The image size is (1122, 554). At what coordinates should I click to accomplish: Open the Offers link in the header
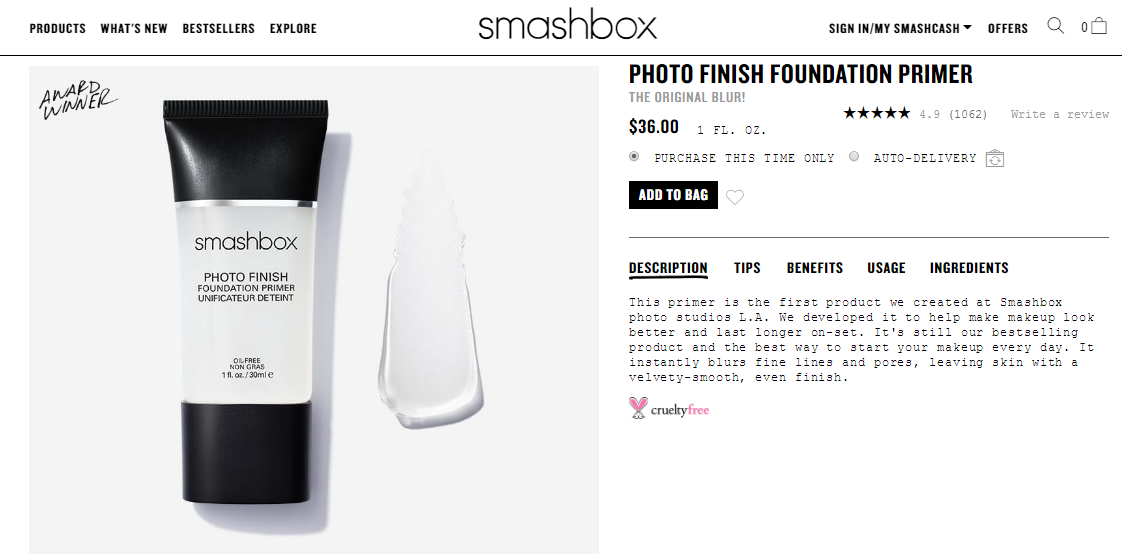tap(1008, 29)
